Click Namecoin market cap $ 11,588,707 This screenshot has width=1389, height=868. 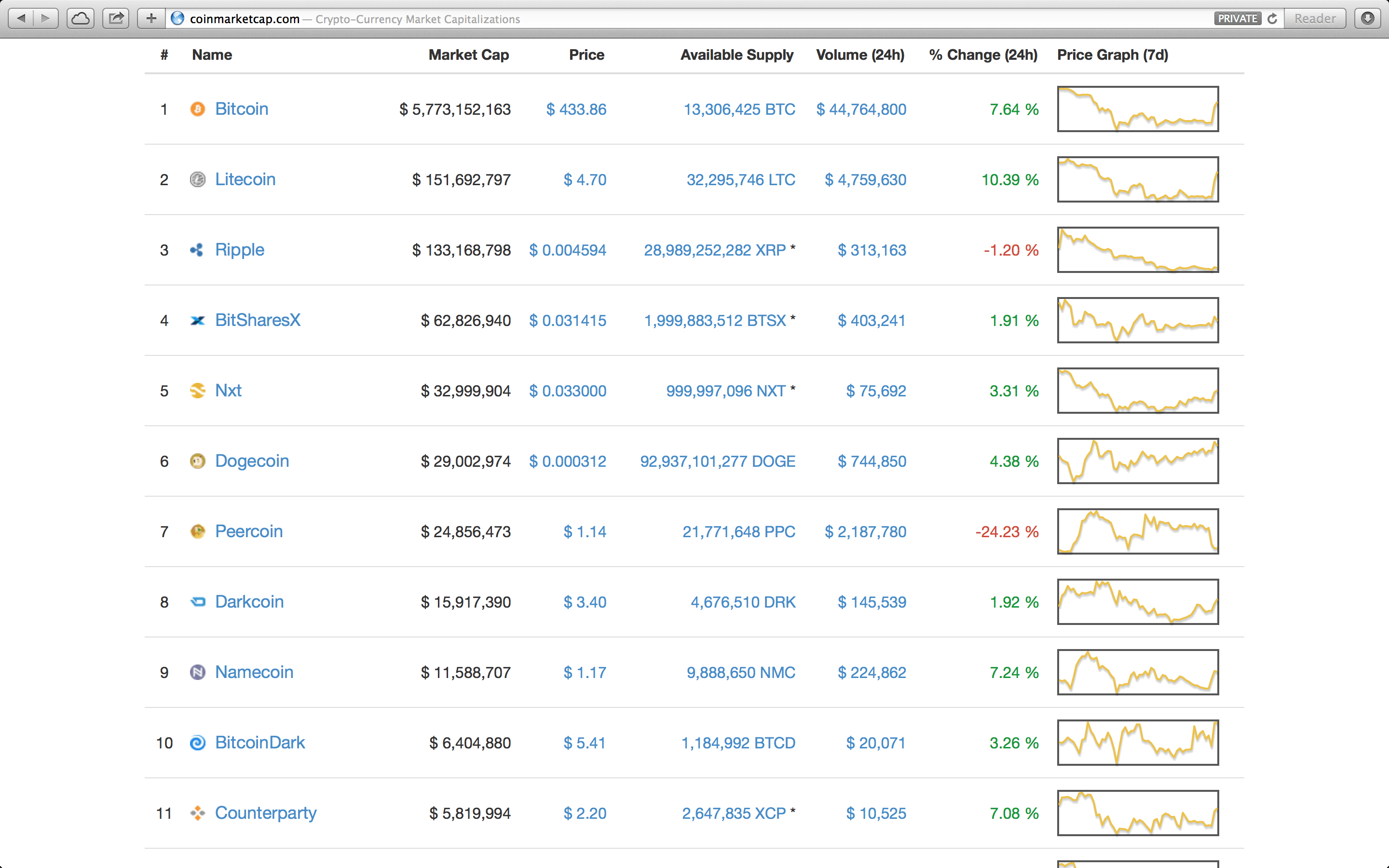point(465,672)
